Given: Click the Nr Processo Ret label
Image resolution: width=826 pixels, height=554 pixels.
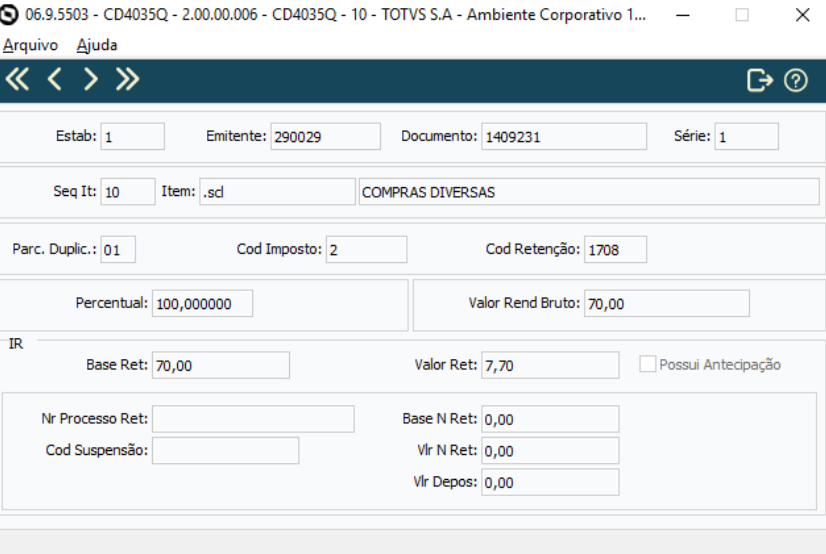Looking at the screenshot, I should [x=94, y=419].
